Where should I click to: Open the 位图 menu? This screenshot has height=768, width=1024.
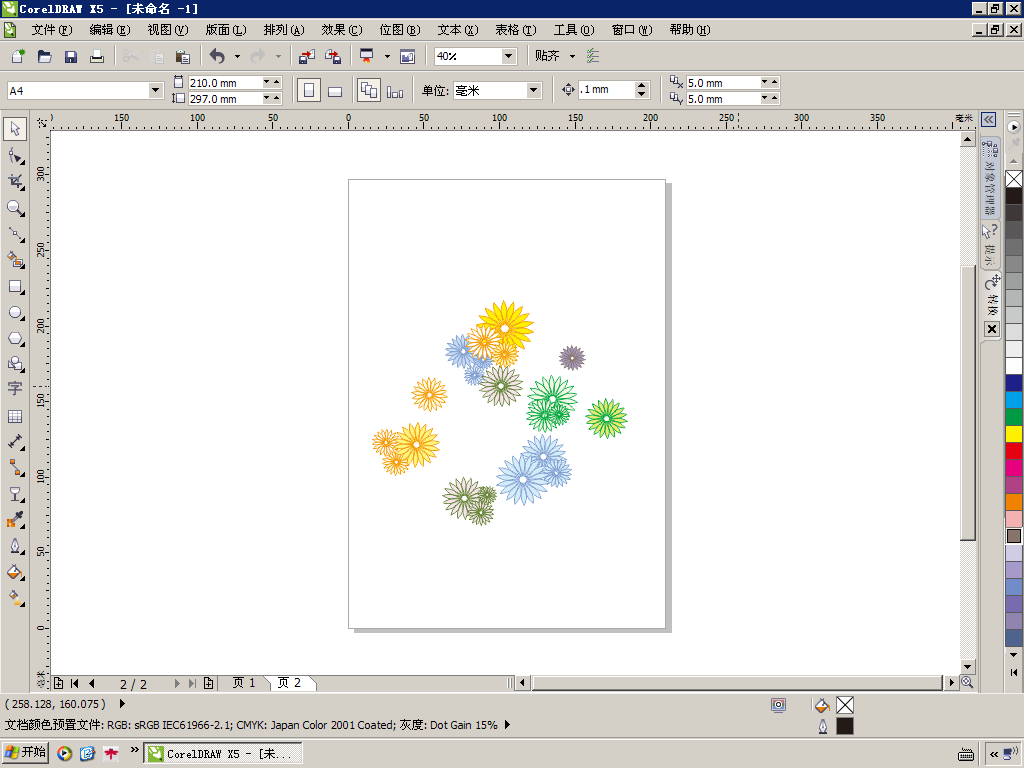(400, 30)
